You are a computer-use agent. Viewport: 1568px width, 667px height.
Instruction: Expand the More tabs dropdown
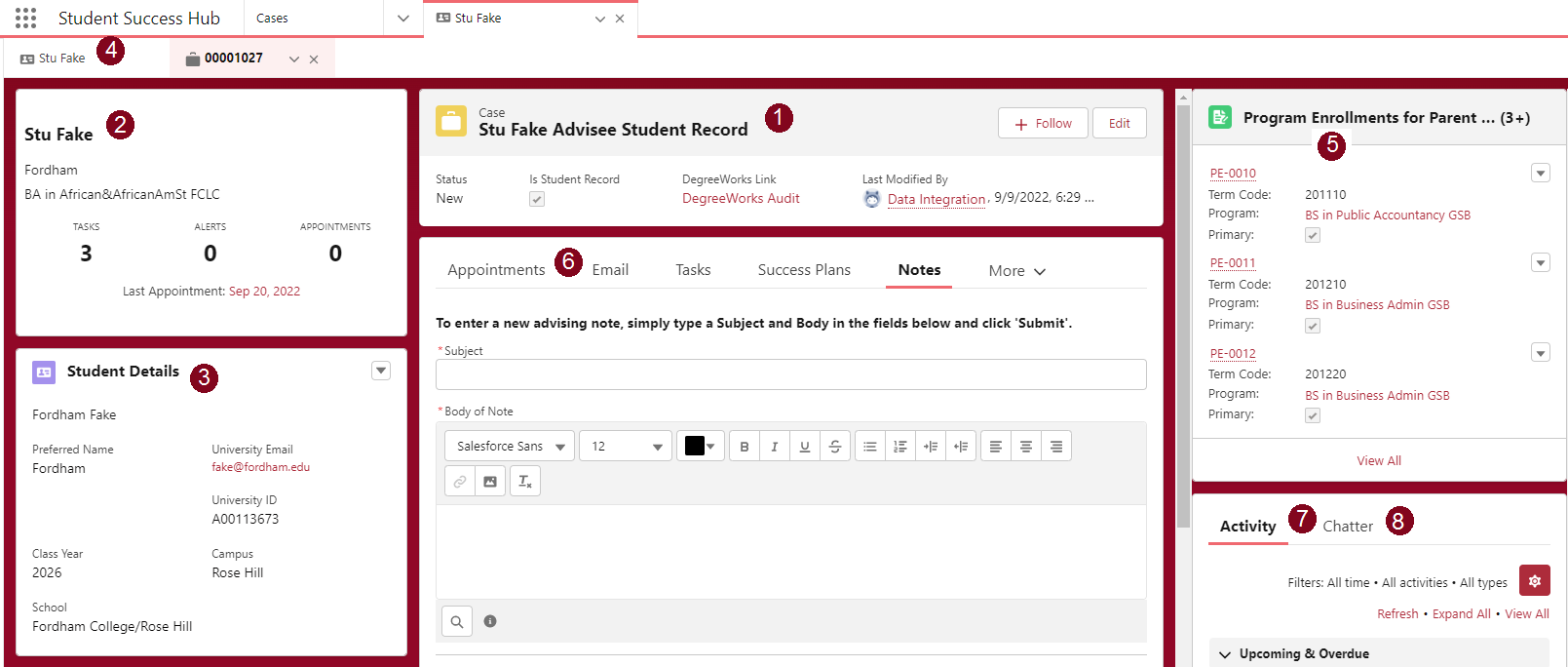(1016, 271)
